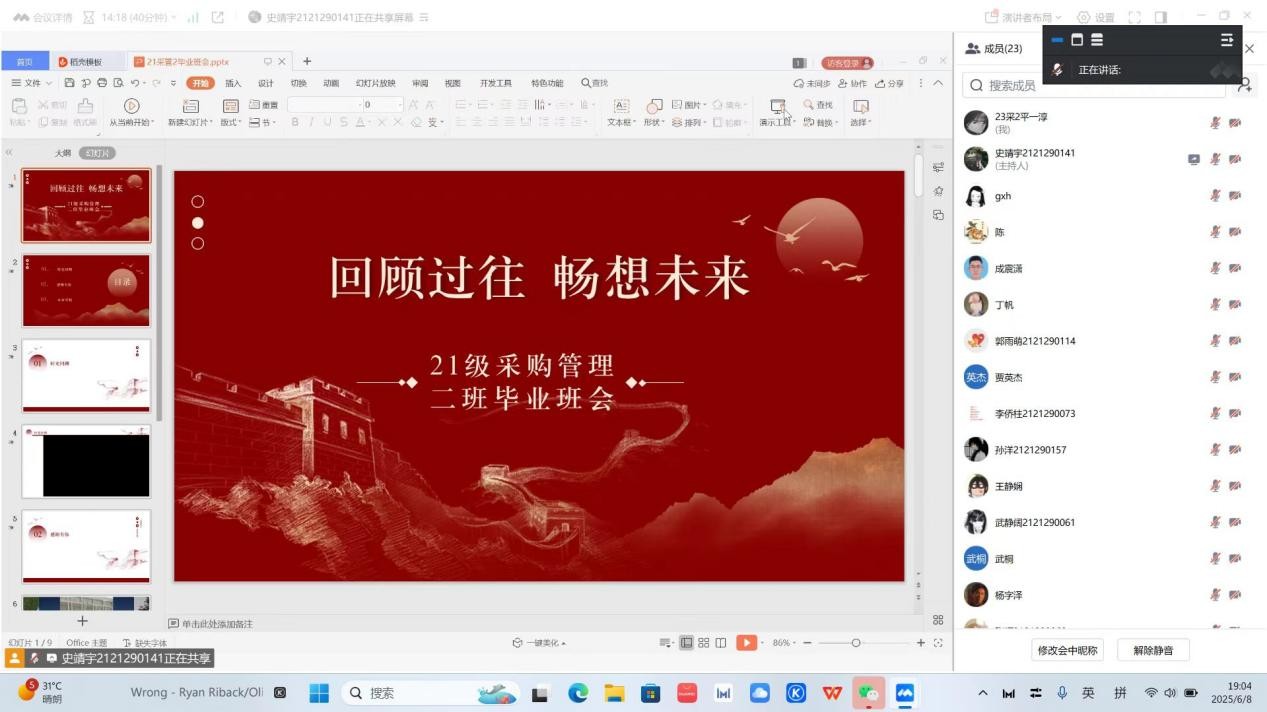1267x712 pixels.
Task: Toggle camera icon for member gxh
Action: pos(1235,196)
